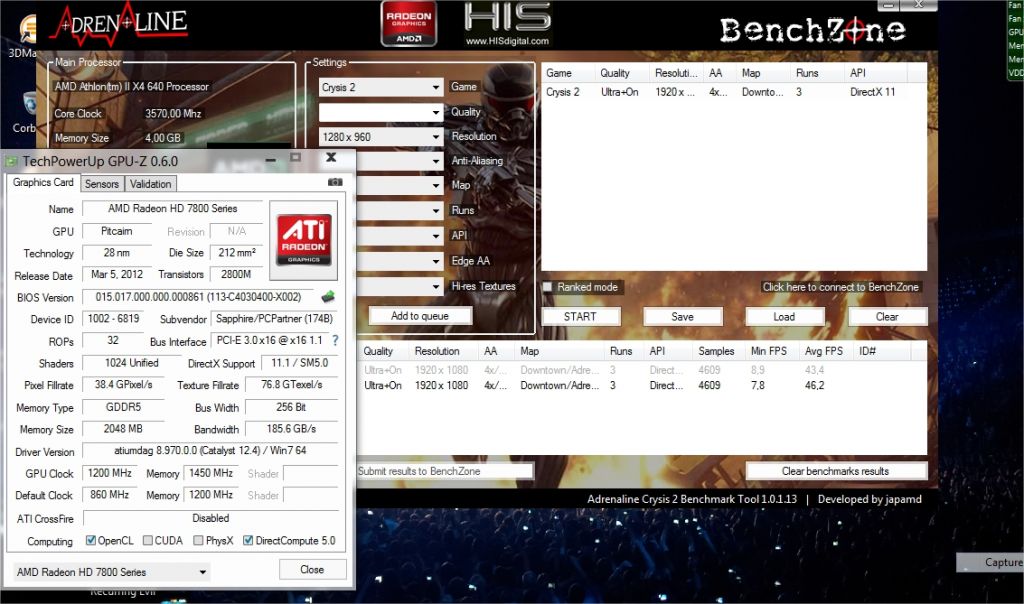
Task: Click the Corbeille desktop icon
Action: [24, 112]
